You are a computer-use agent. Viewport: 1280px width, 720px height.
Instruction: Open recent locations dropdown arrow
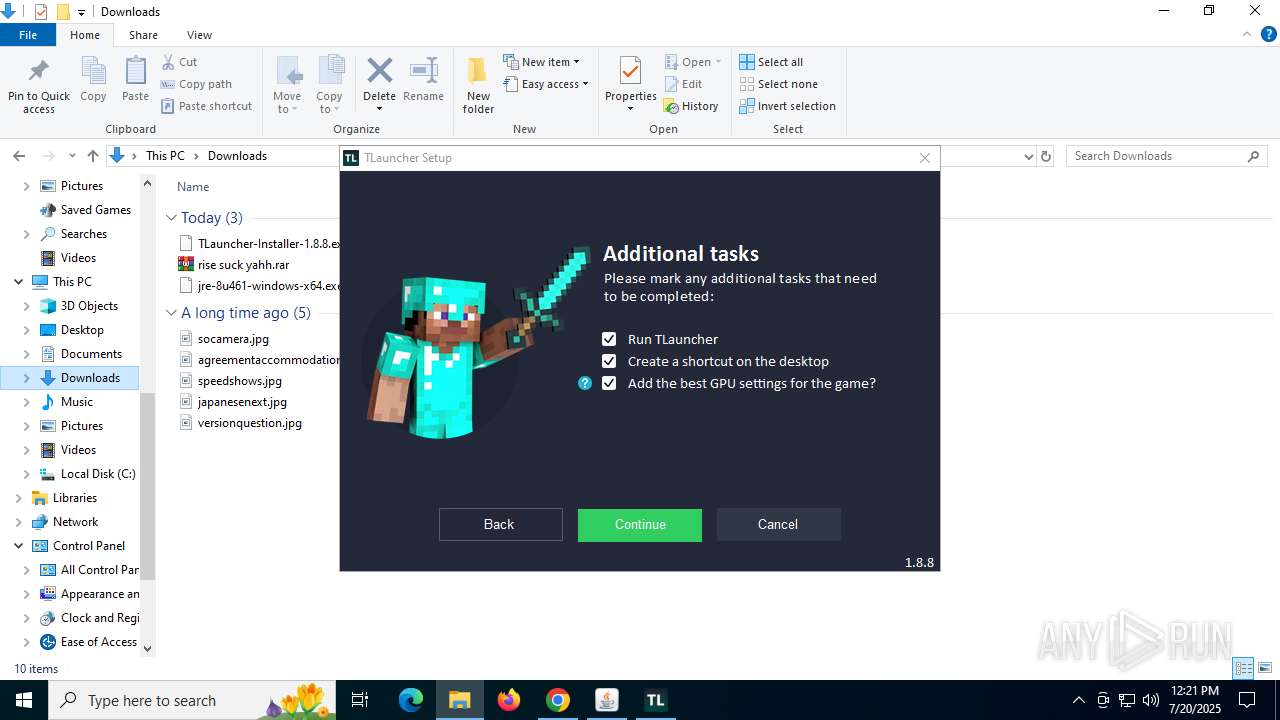click(72, 156)
